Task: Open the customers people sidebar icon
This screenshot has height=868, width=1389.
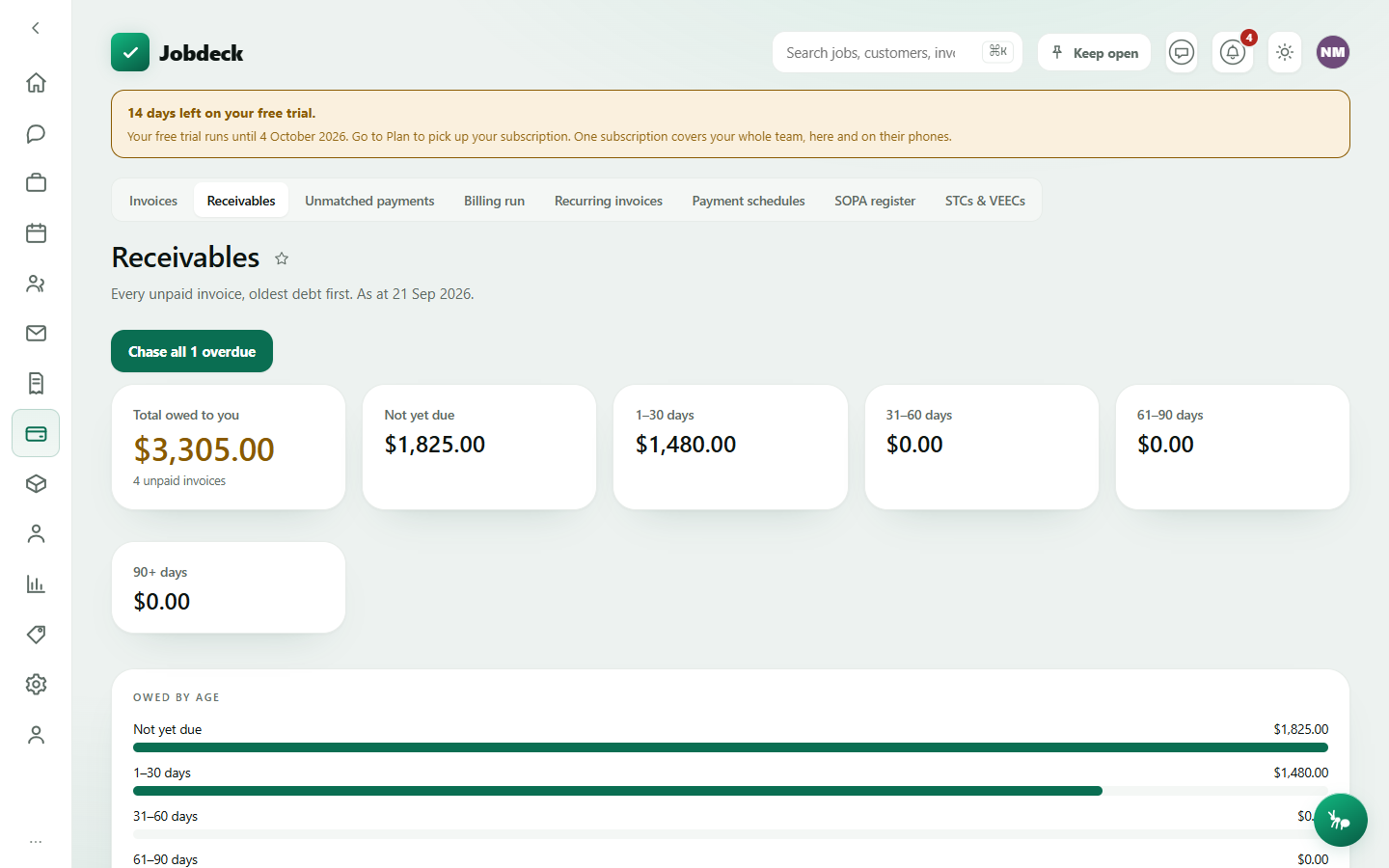Action: (x=36, y=284)
